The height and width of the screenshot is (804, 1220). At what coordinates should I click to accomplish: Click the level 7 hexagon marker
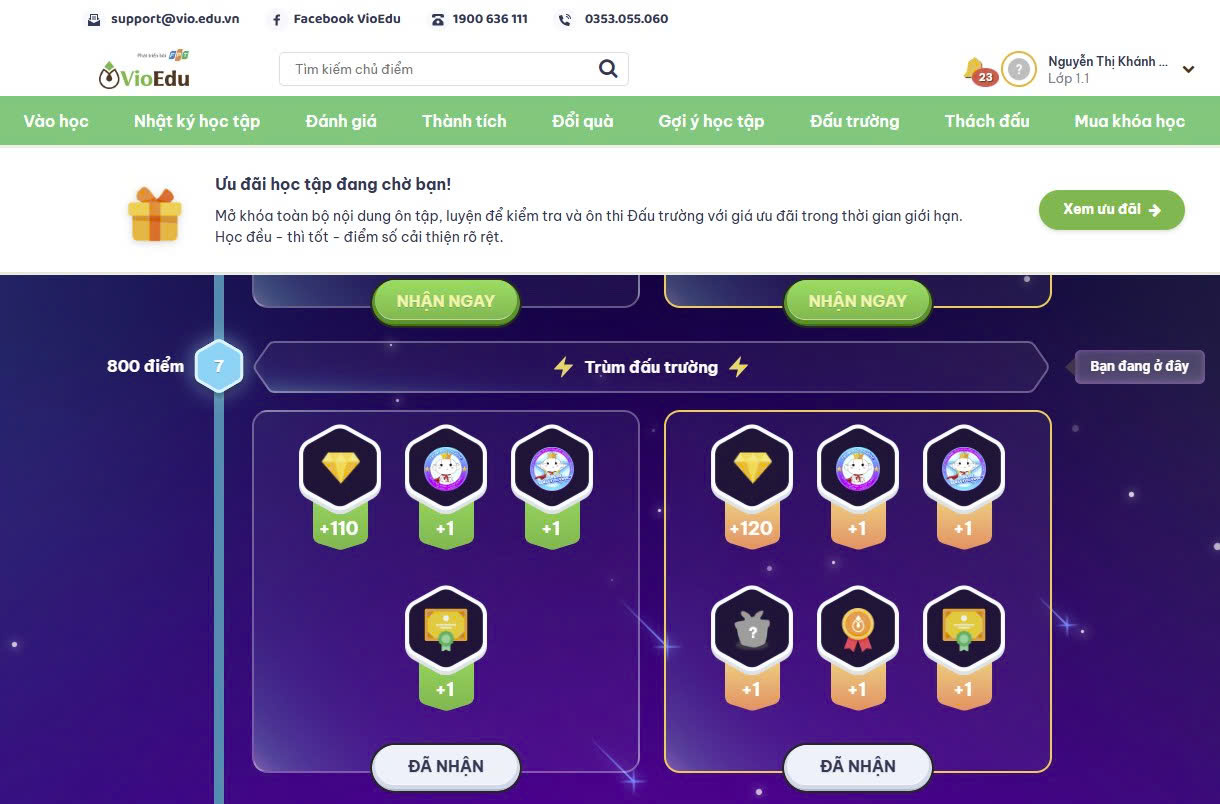219,366
